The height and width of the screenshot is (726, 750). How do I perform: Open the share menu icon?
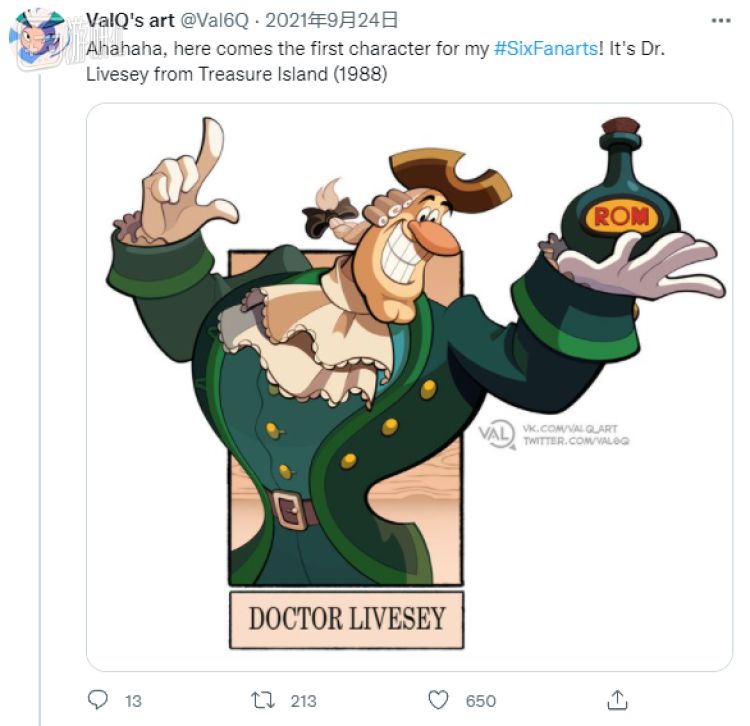pos(618,699)
